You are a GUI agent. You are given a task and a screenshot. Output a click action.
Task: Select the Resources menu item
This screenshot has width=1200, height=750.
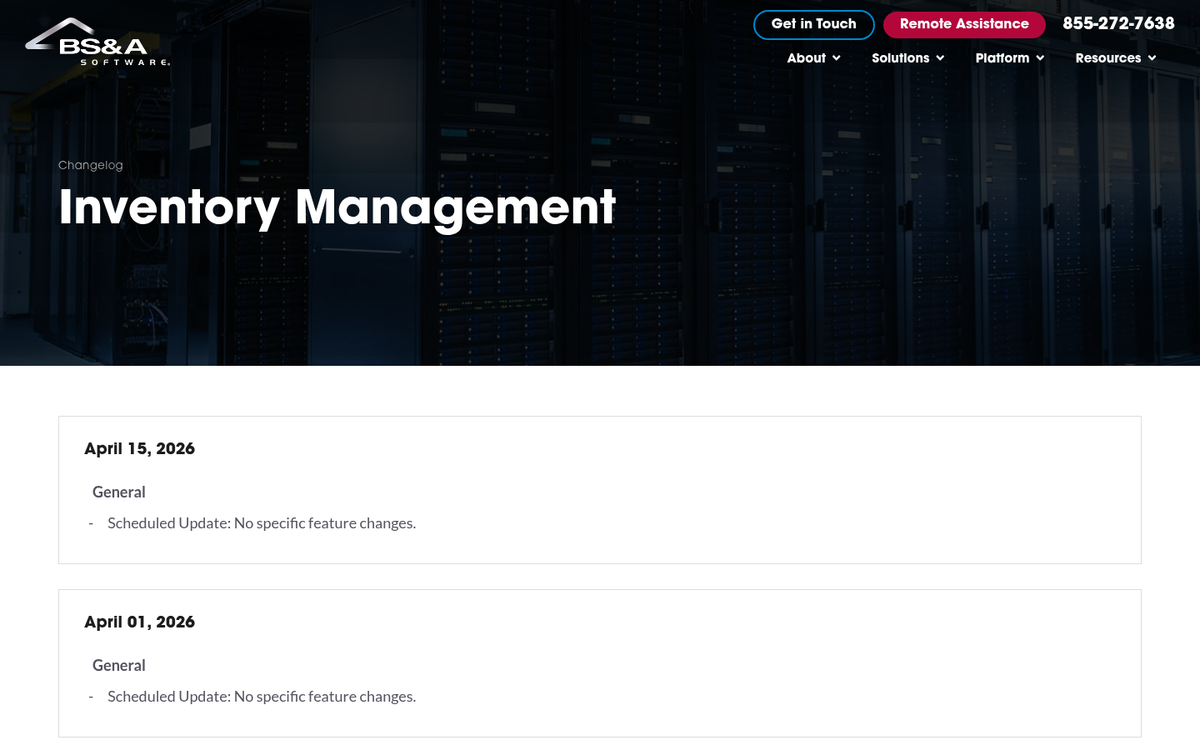pos(1108,58)
